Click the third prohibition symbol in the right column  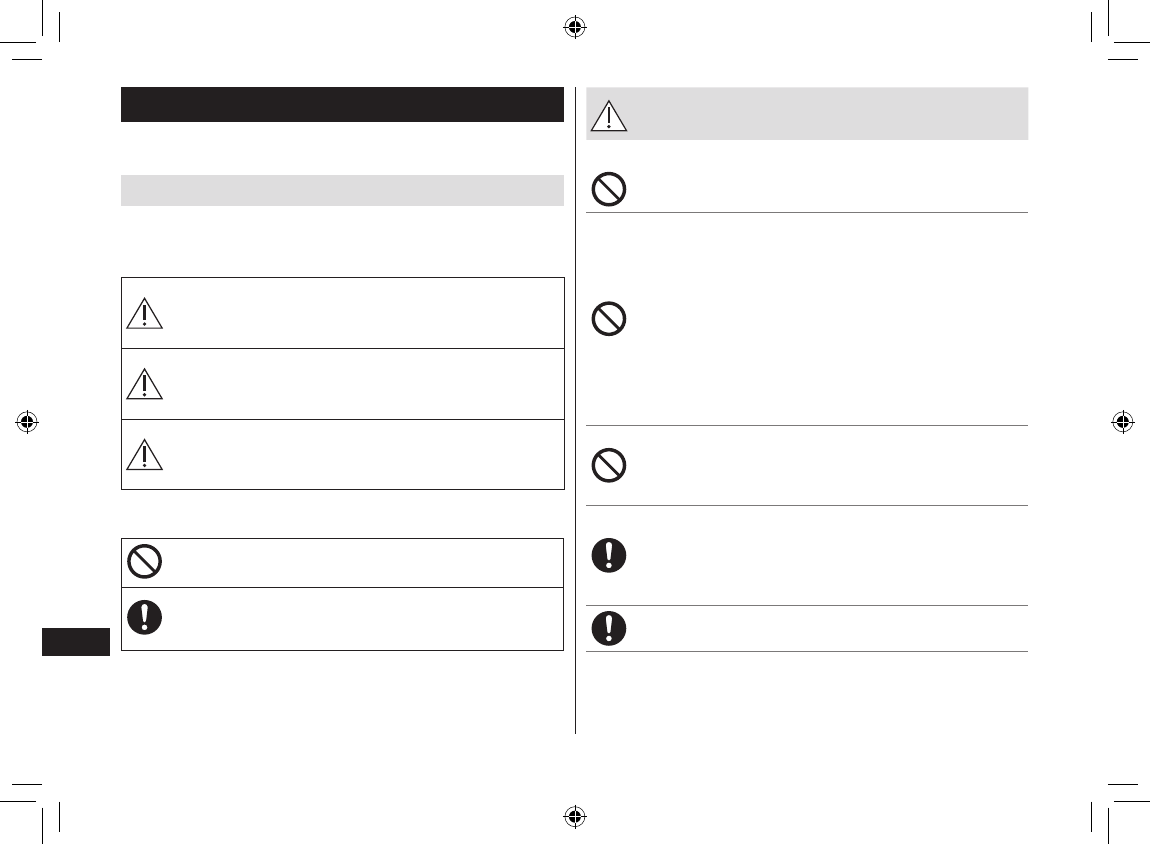point(609,465)
